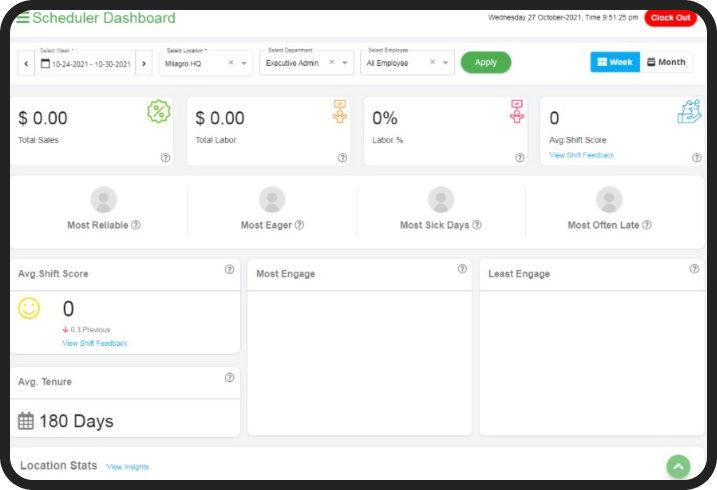The width and height of the screenshot is (717, 490).
Task: Open help icon next to Most Sick Days
Action: click(x=477, y=225)
